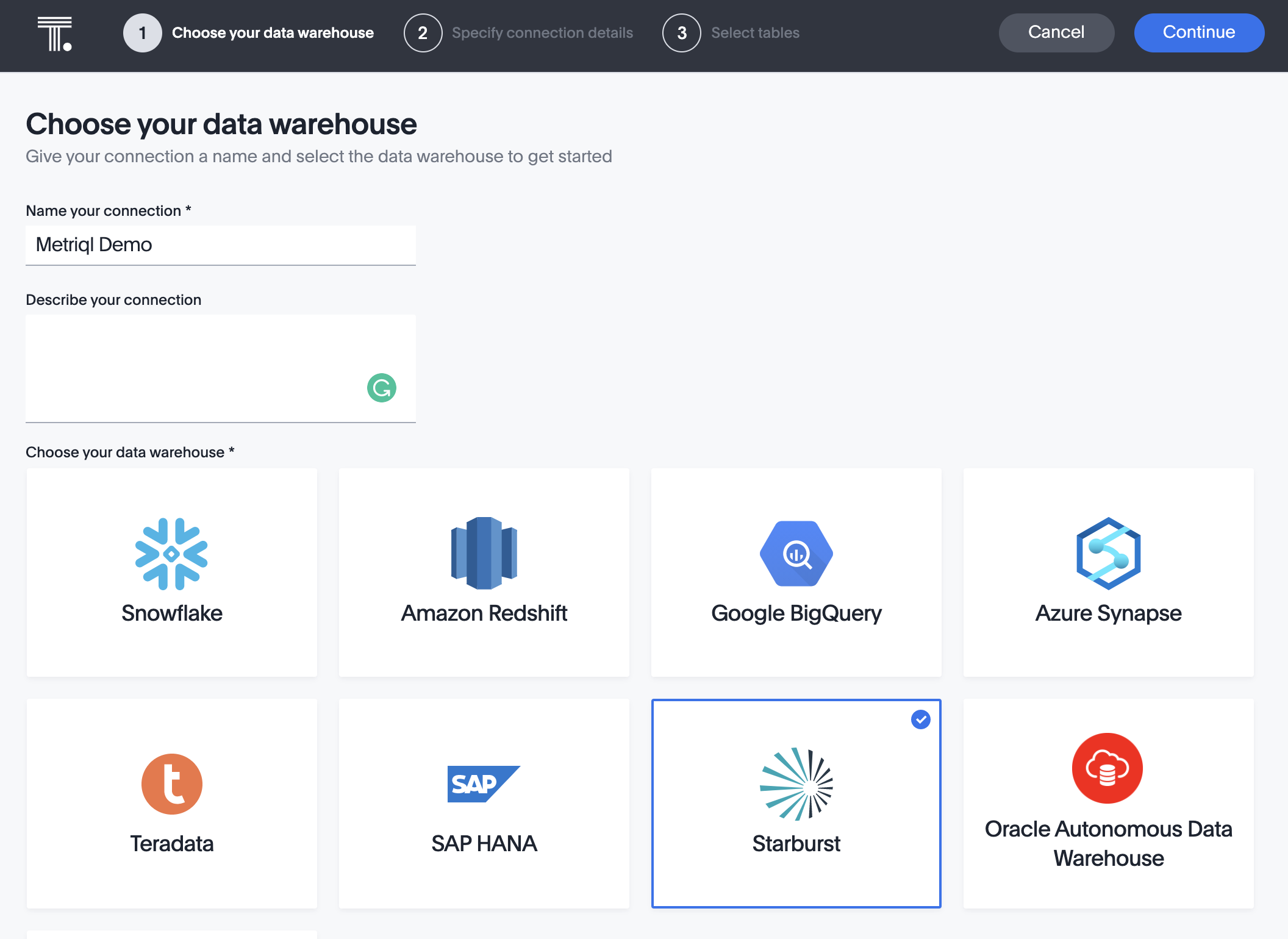Screen dimensions: 1288x939
Task: Click the Snowflake card label text
Action: pos(171,613)
